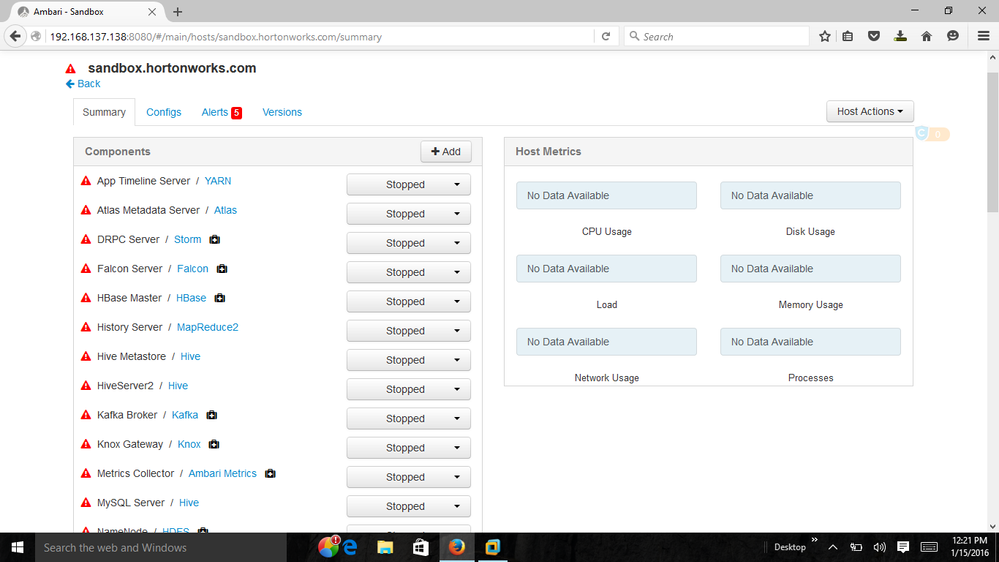This screenshot has height=562, width=999.
Task: Open the Metrics Collector Stopped dropdown
Action: [x=408, y=477]
